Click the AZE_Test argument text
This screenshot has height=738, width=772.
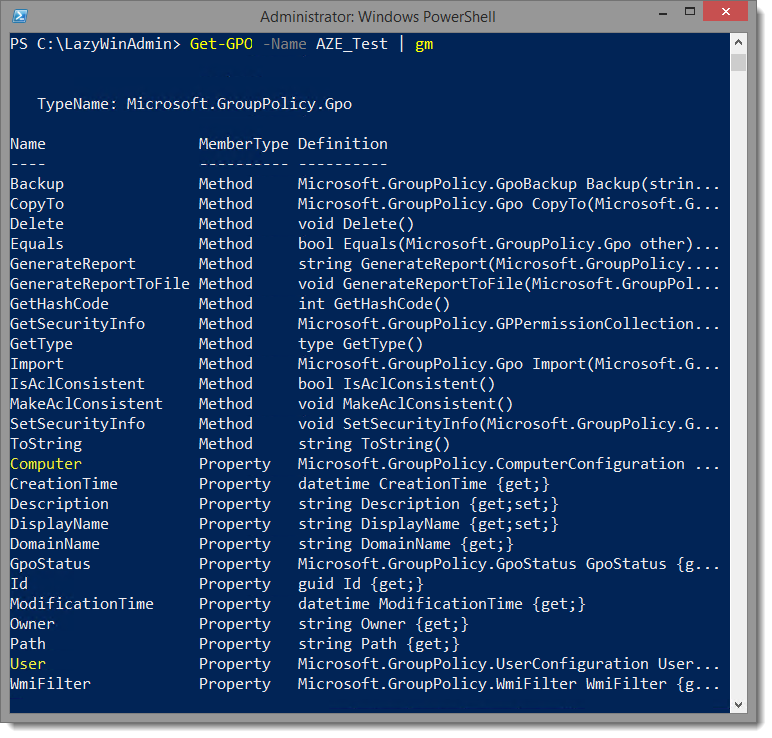coord(352,44)
